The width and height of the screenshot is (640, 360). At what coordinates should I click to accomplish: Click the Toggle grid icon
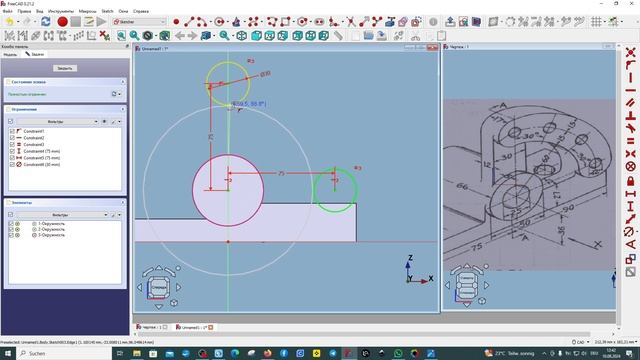[x=596, y=22]
